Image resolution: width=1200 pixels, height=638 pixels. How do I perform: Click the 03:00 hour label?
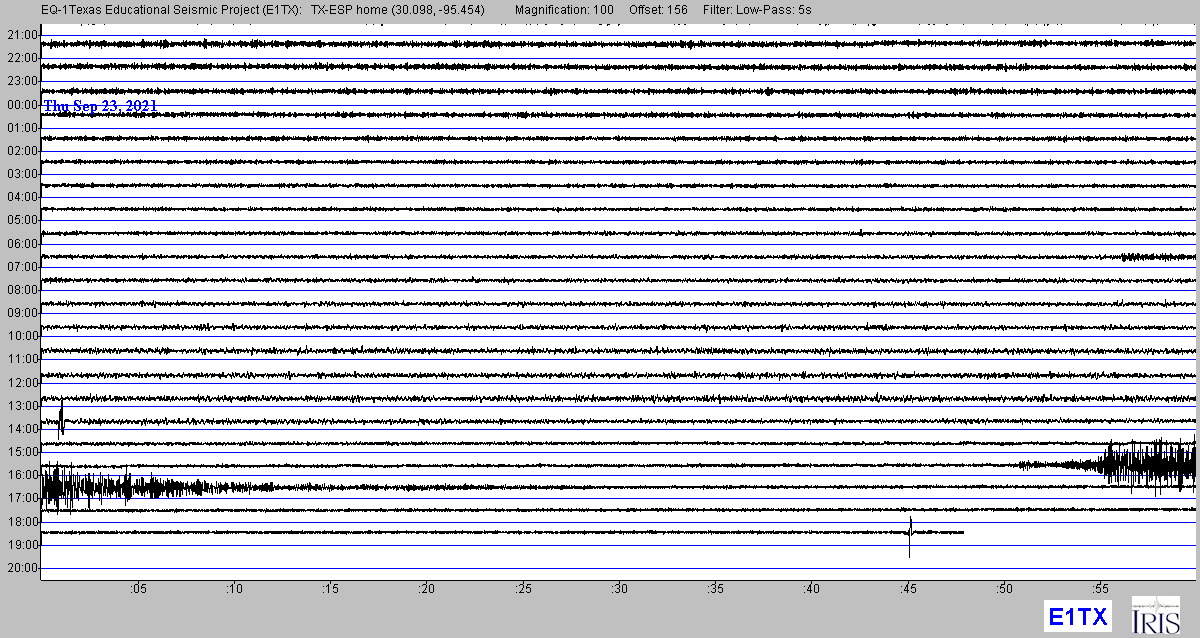[x=22, y=174]
